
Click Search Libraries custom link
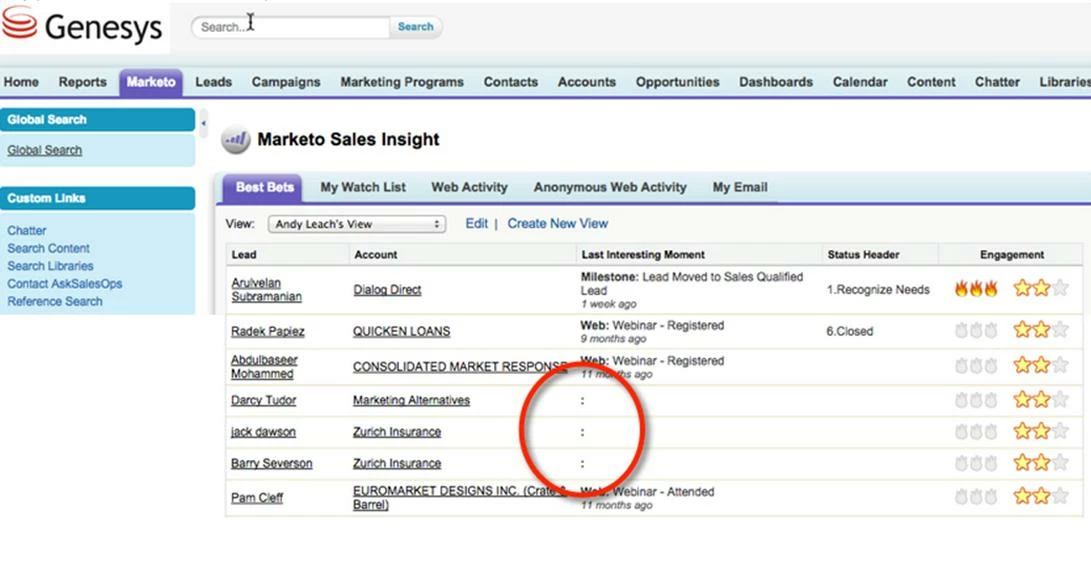point(50,266)
